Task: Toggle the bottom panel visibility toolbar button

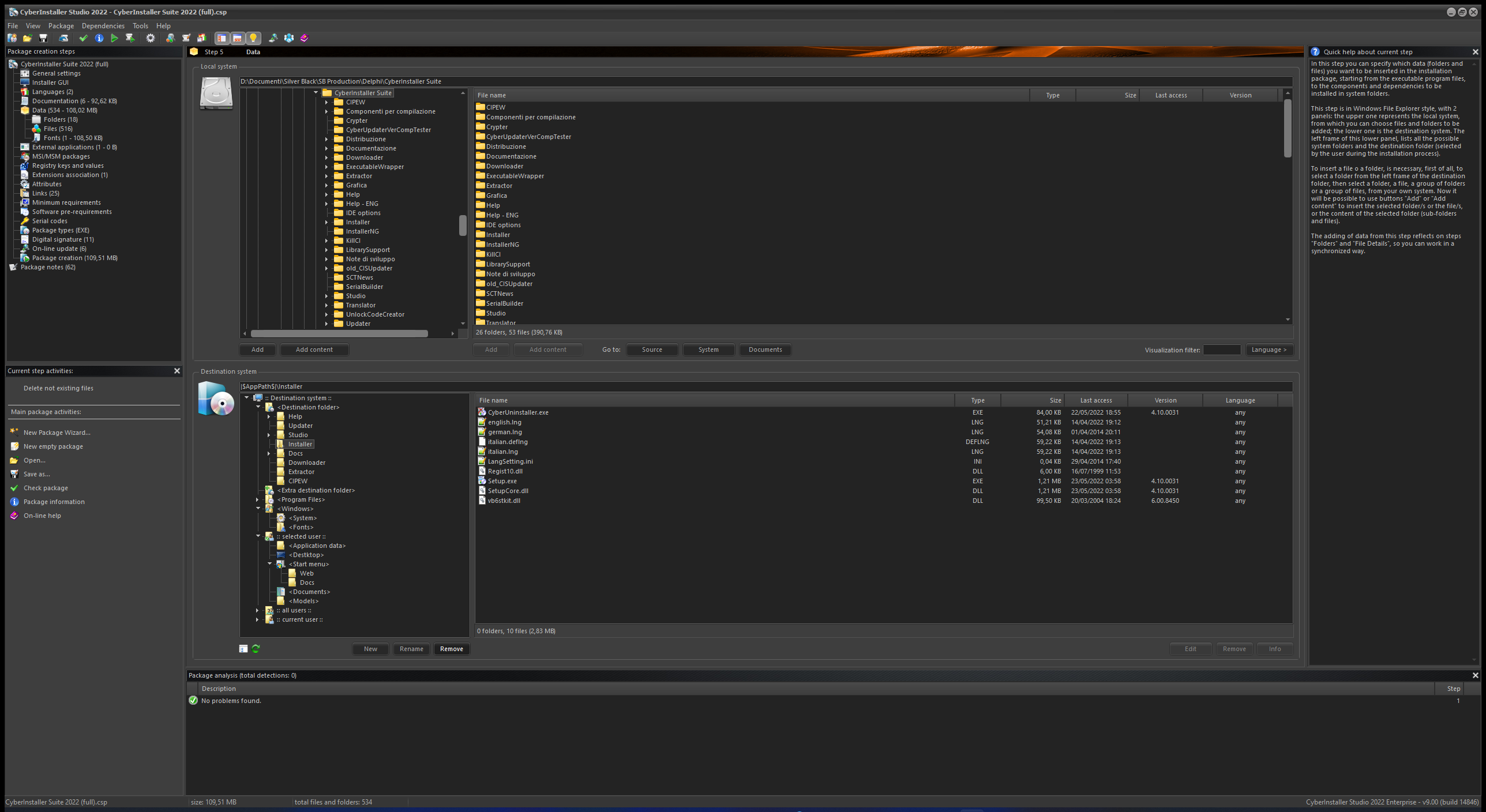Action: click(238, 38)
